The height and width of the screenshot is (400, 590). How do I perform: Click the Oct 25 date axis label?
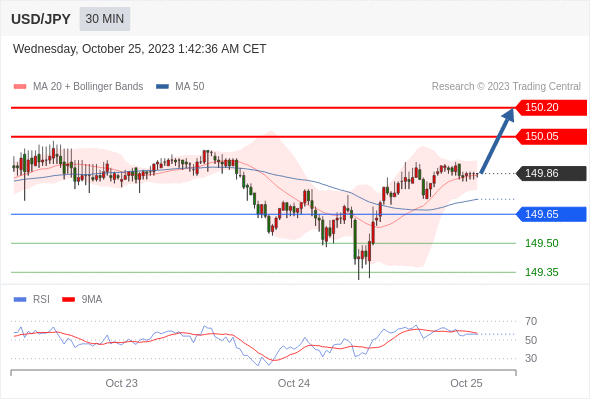pos(466,383)
